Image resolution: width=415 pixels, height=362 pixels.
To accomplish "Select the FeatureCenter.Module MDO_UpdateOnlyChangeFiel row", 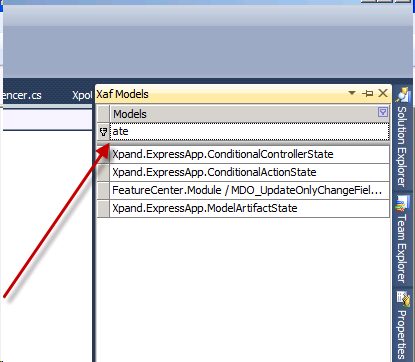I will [x=249, y=190].
